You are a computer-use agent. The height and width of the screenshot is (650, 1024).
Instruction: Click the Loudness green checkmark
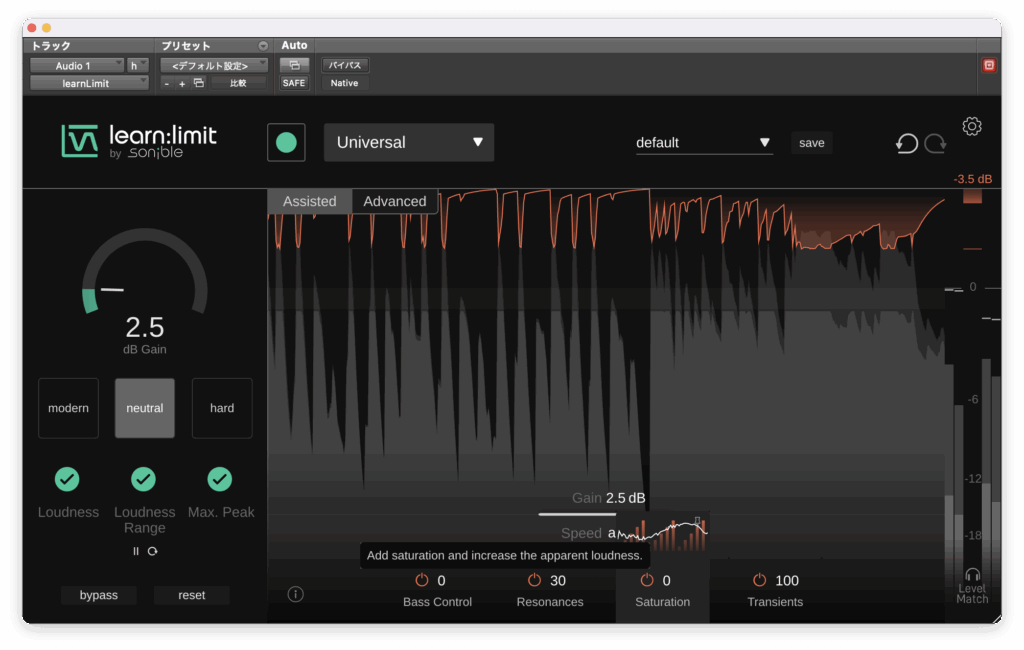point(67,479)
